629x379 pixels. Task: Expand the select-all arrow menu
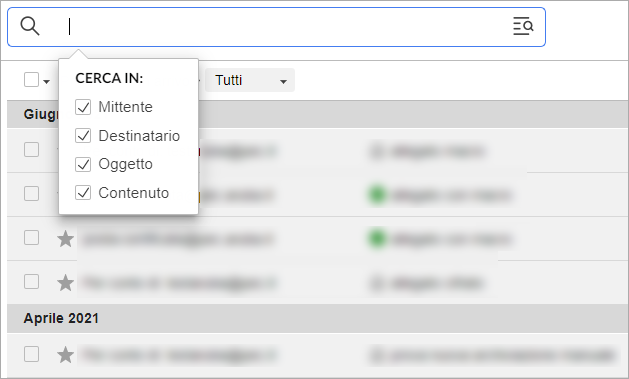[47, 81]
